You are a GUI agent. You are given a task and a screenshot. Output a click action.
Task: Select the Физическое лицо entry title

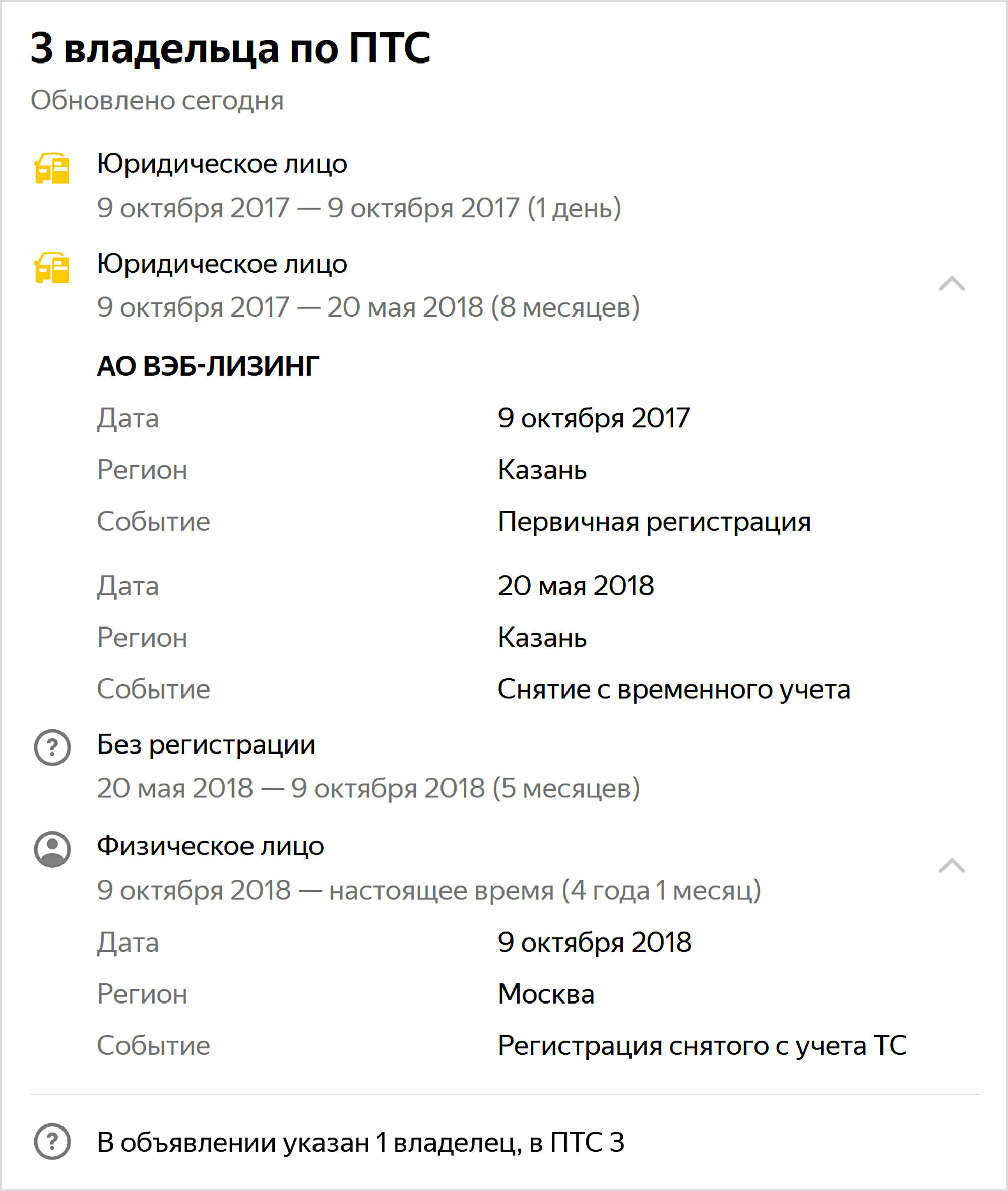(210, 846)
